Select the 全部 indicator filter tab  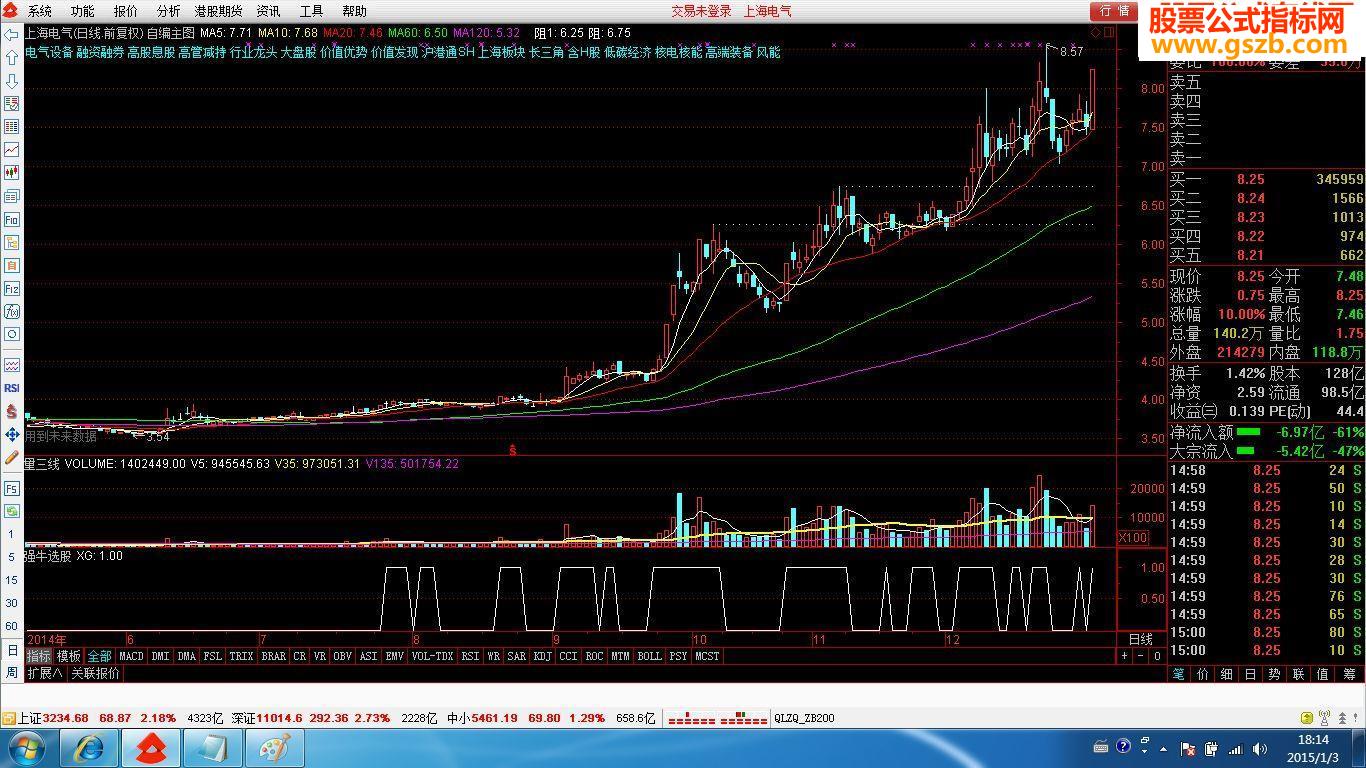click(x=100, y=656)
